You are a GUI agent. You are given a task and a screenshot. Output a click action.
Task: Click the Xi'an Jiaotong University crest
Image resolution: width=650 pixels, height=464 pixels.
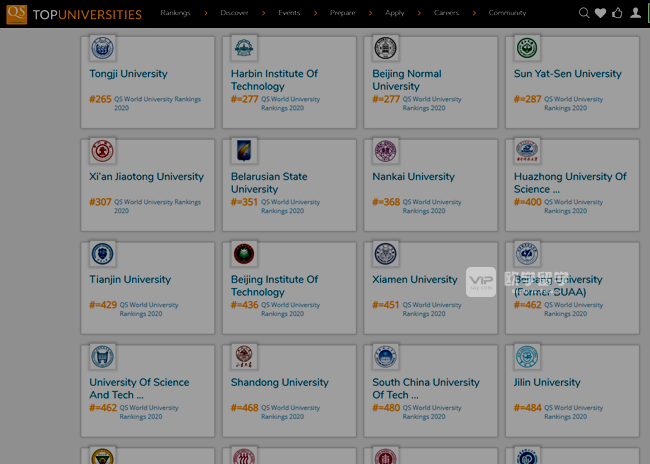pos(102,151)
